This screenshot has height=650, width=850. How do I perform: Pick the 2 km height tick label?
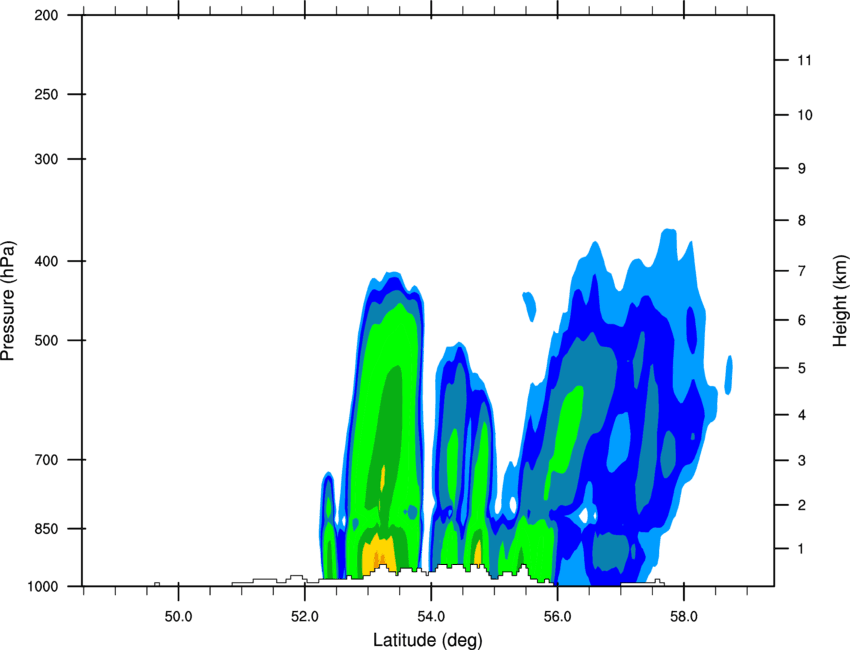click(x=802, y=505)
